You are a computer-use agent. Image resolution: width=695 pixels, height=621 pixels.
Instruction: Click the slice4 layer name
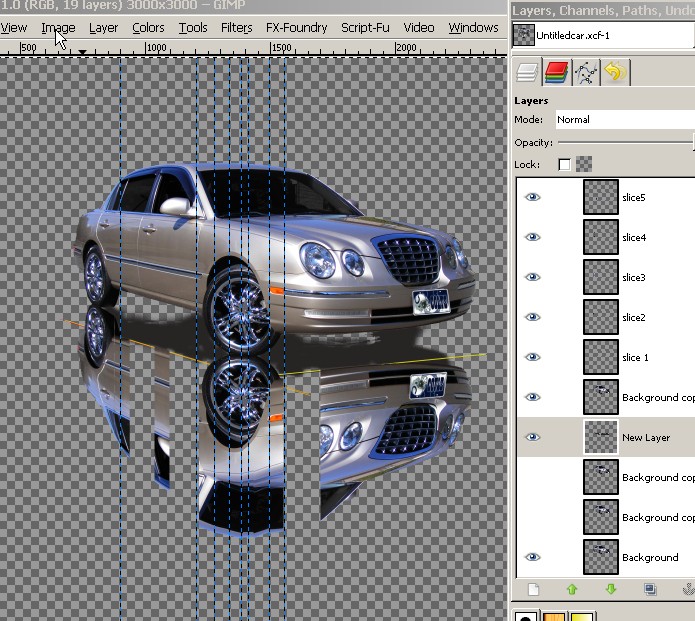pyautogui.click(x=634, y=238)
